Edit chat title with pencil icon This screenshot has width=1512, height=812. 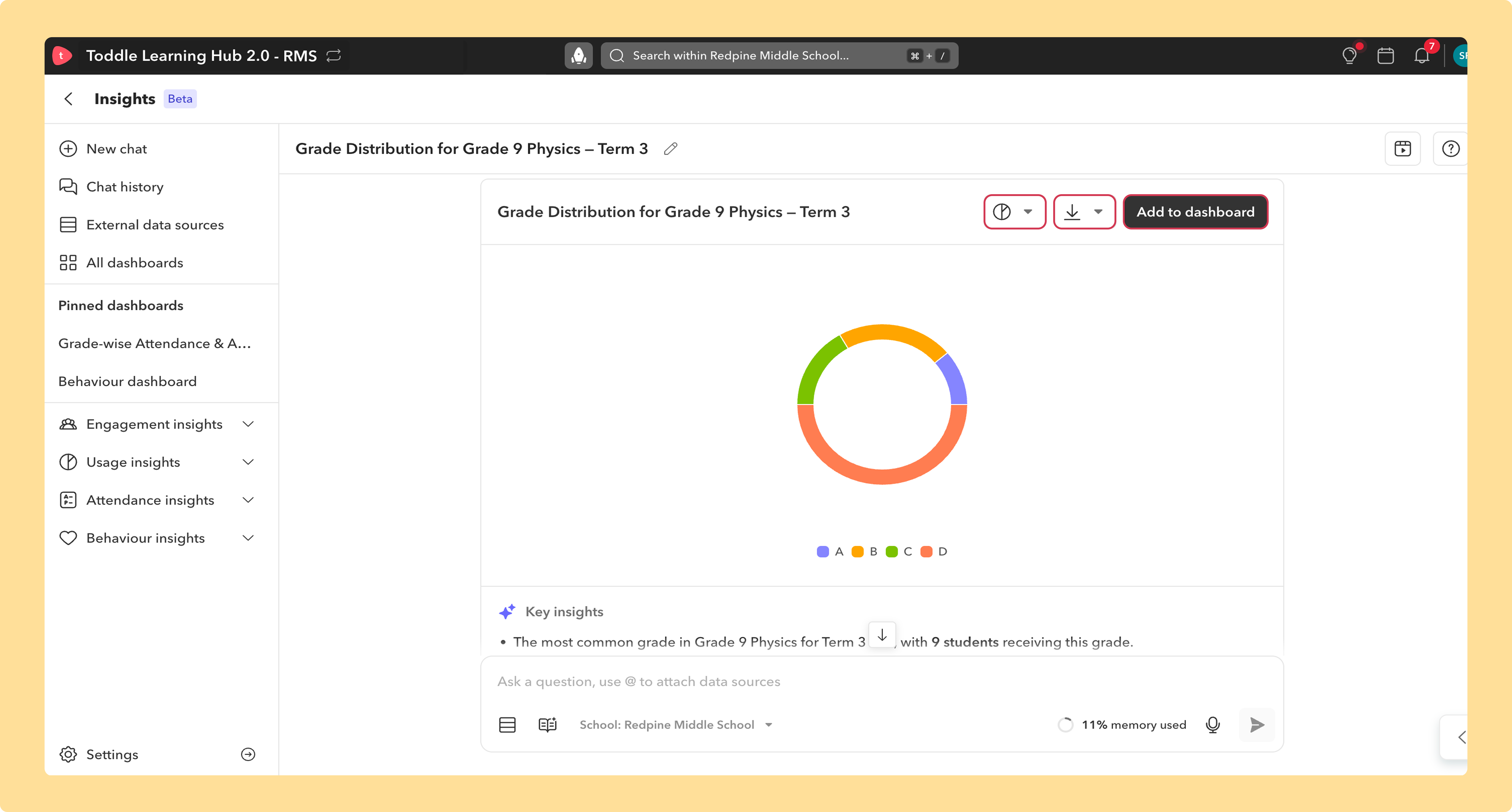[x=671, y=149]
